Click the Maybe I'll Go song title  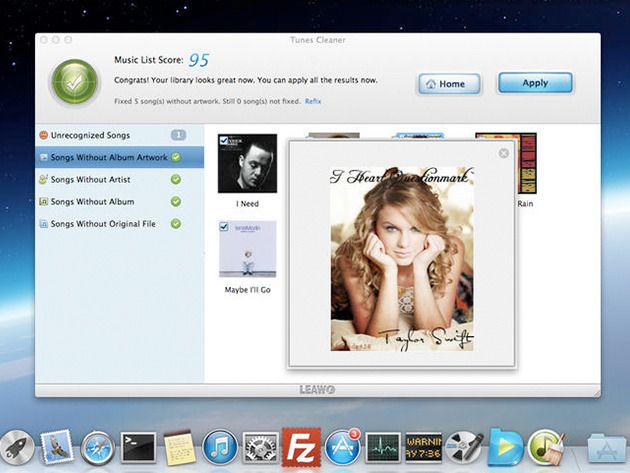(x=248, y=290)
